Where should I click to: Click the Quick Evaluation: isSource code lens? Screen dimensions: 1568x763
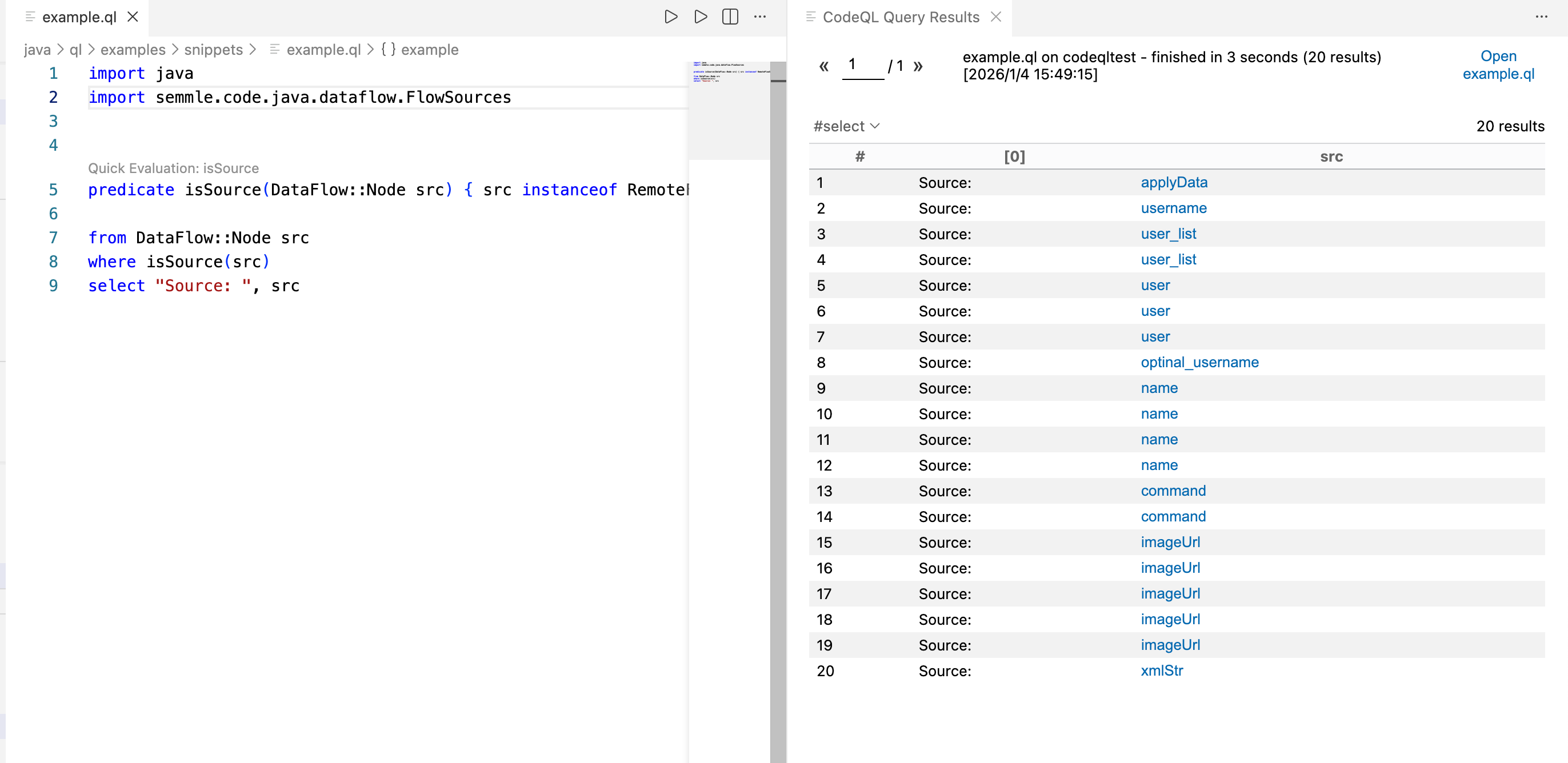173,168
